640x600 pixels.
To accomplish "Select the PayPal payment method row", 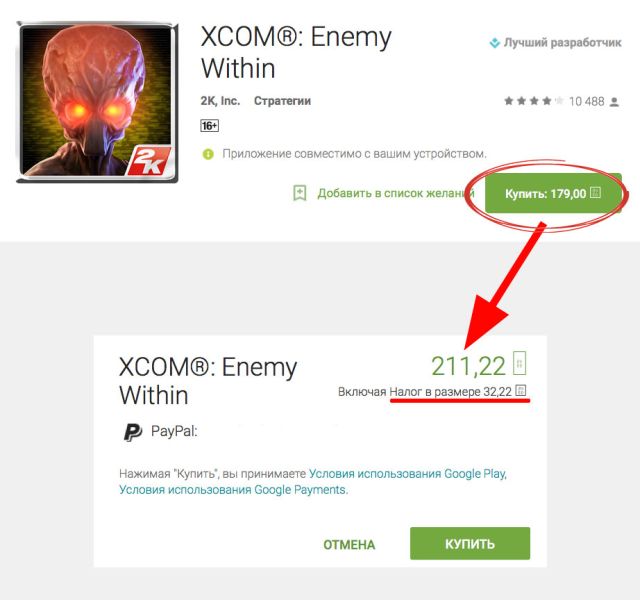I will coord(320,432).
